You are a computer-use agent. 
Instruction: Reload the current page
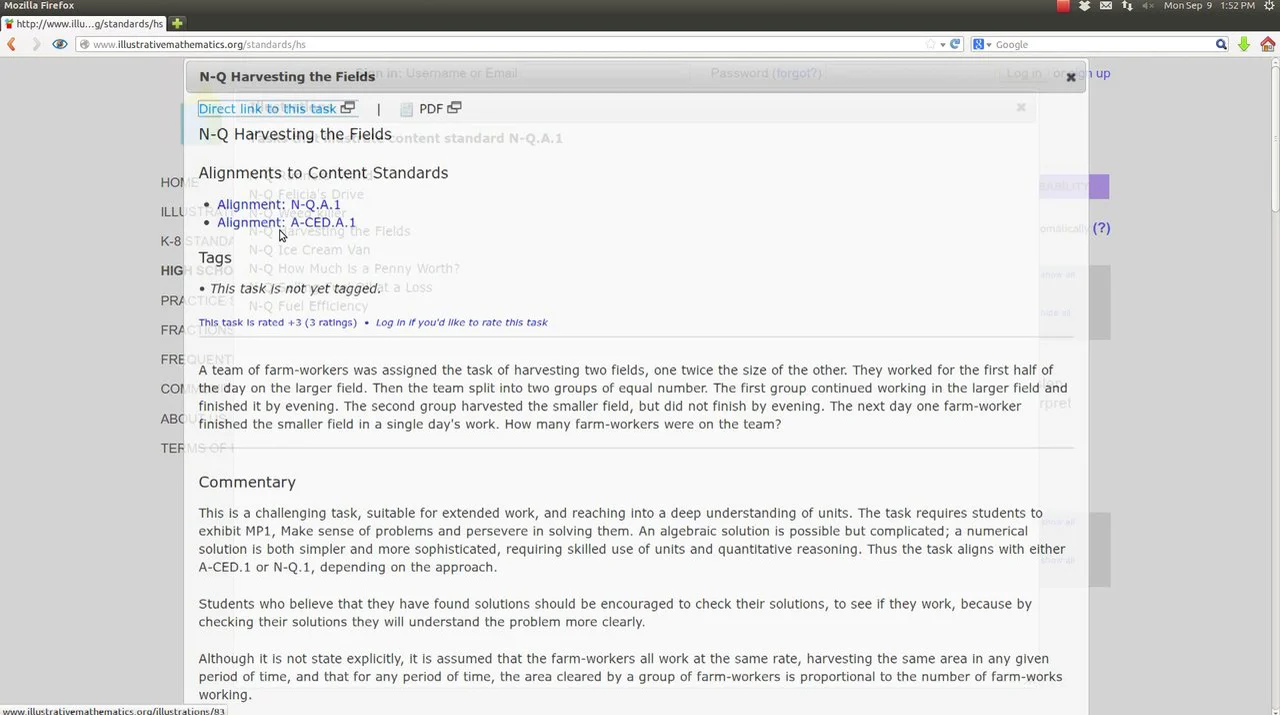click(955, 44)
